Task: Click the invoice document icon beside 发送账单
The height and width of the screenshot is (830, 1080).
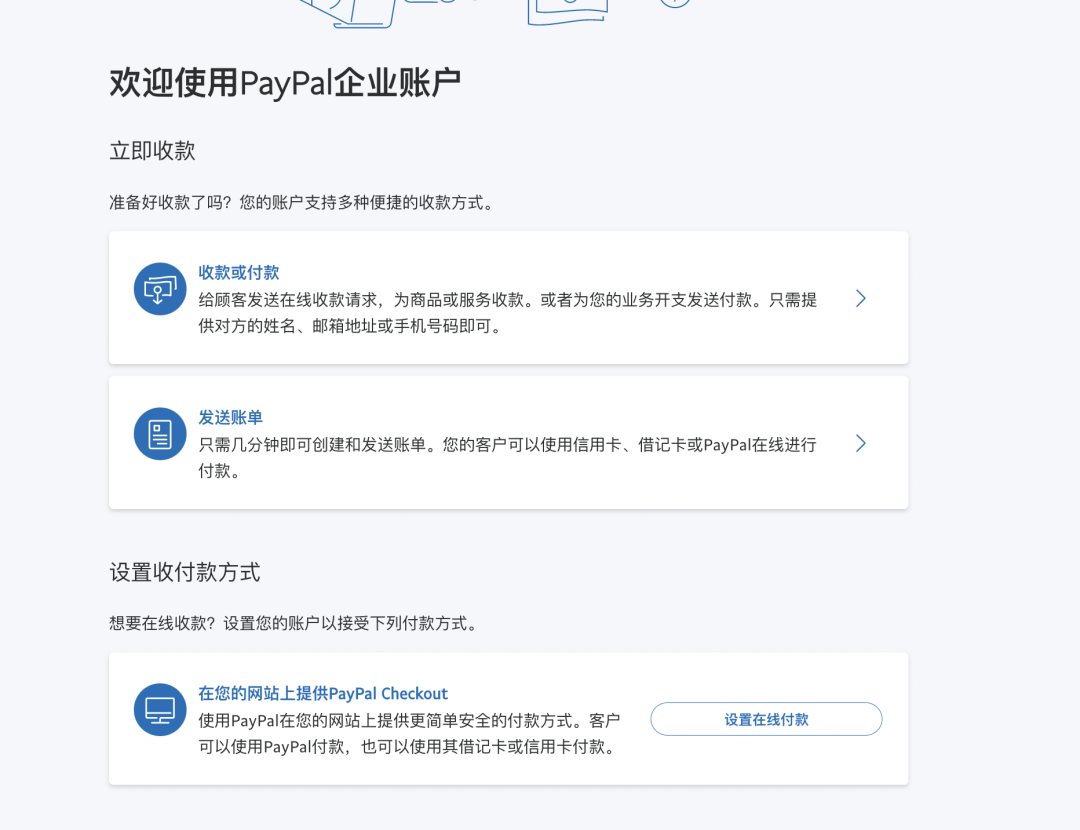Action: click(160, 433)
